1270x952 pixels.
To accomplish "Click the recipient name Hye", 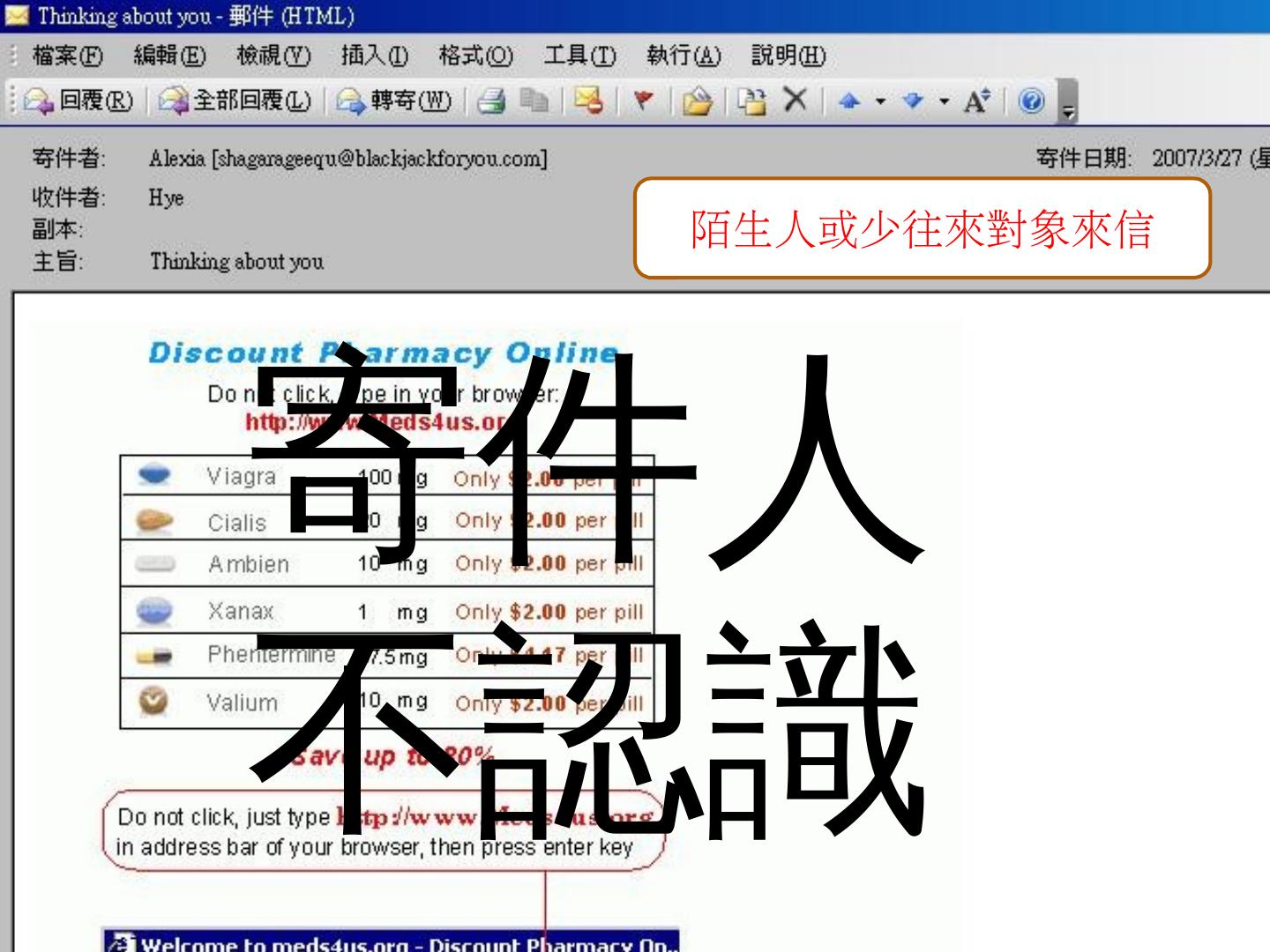I will (166, 198).
